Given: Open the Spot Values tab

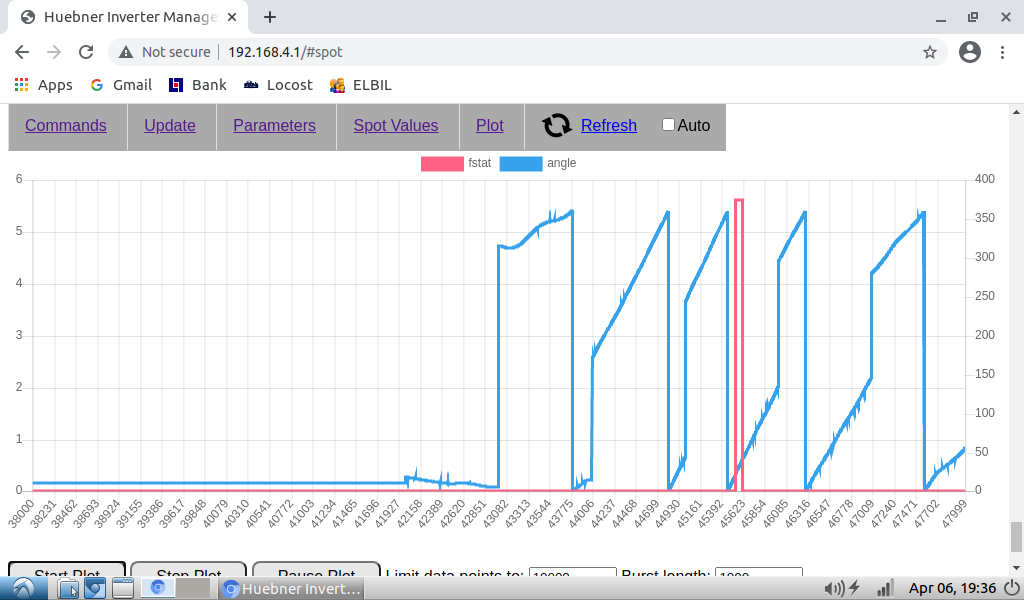Looking at the screenshot, I should pyautogui.click(x=395, y=125).
